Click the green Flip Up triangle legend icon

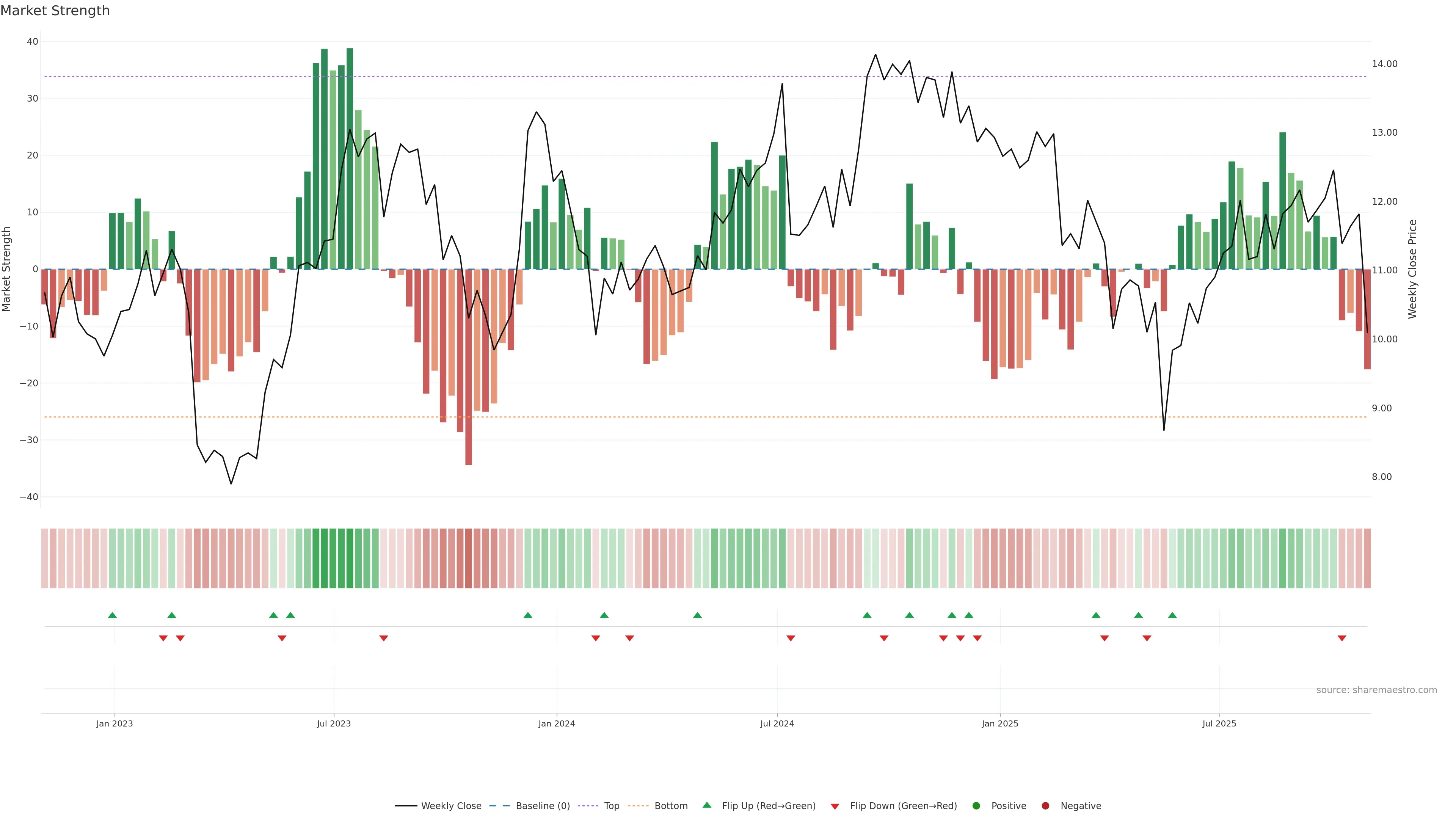point(706,805)
